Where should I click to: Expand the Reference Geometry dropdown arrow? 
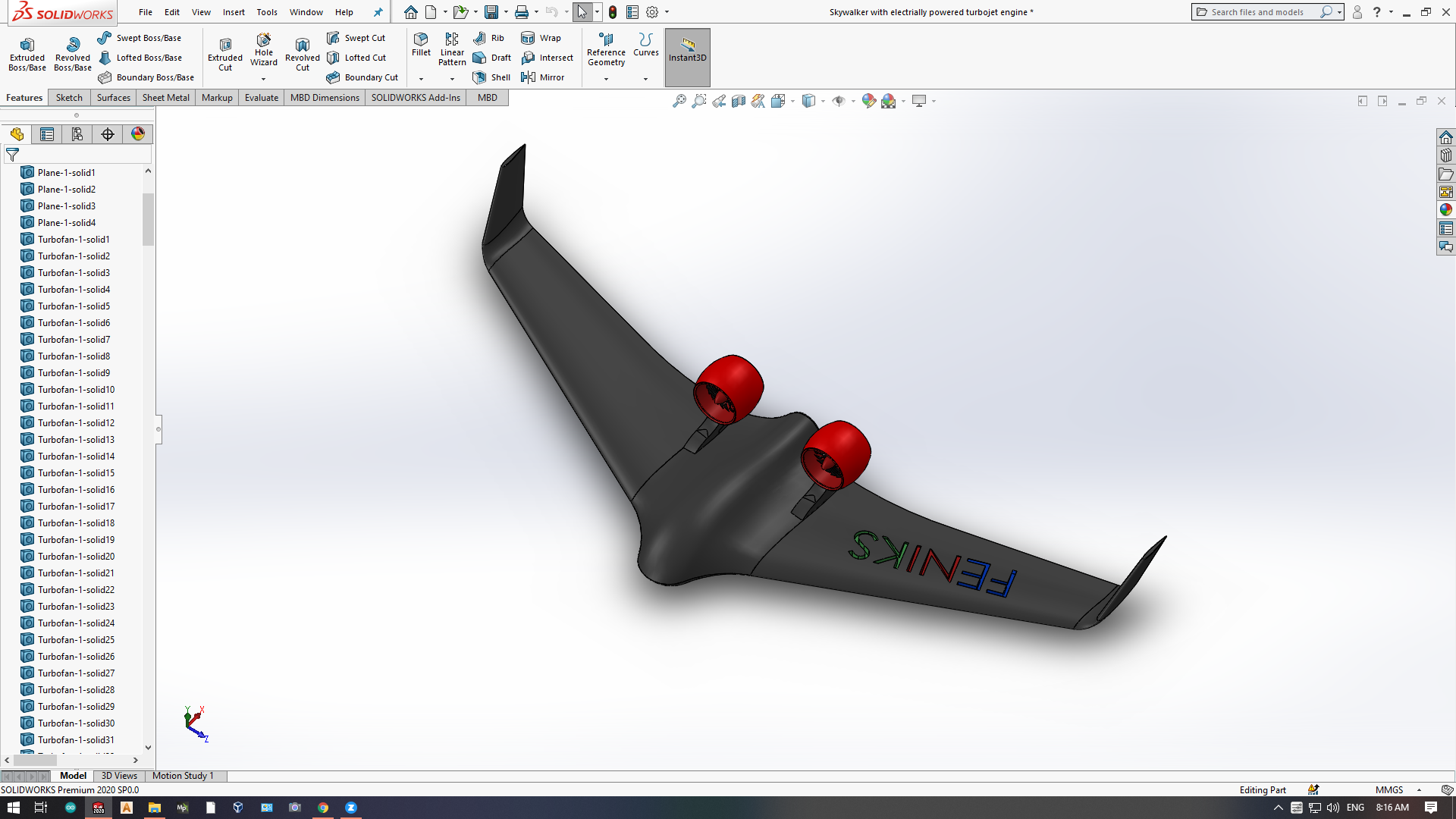click(606, 79)
